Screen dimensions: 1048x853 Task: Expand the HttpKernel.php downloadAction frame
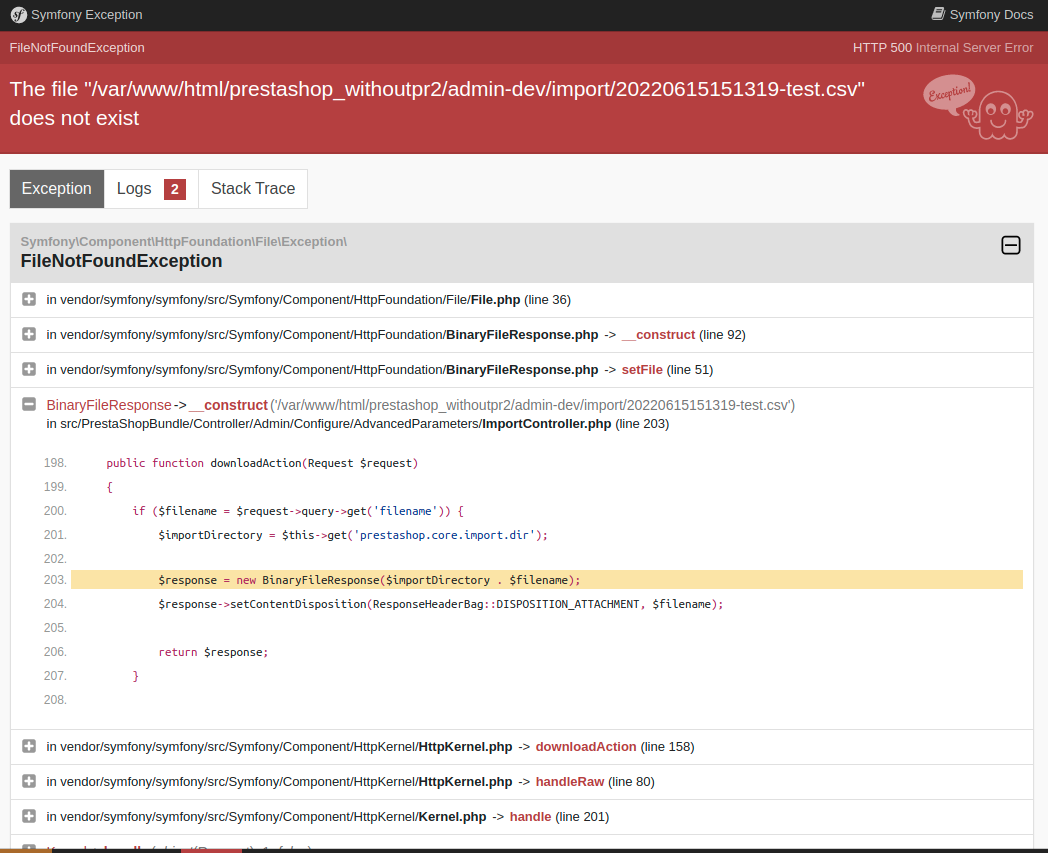point(28,746)
